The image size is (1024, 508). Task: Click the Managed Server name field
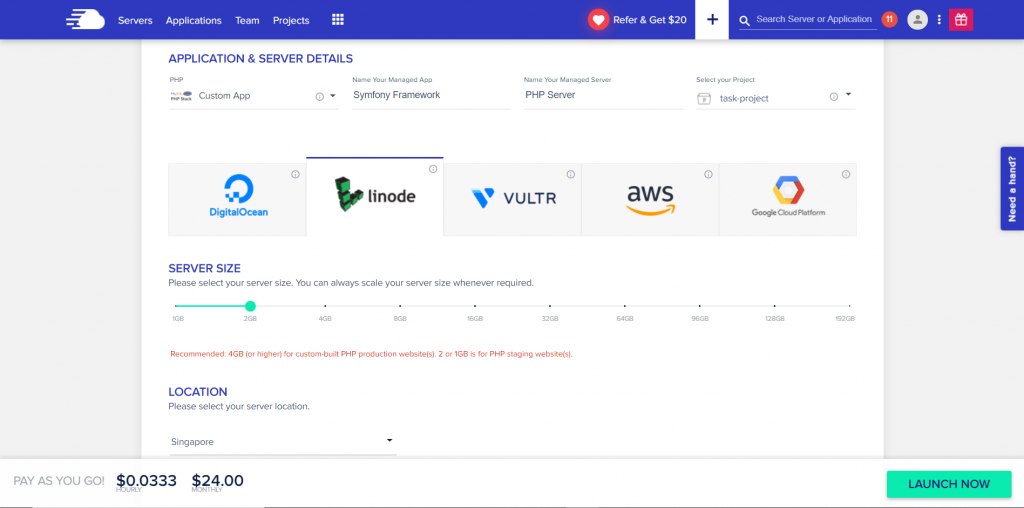[x=603, y=95]
